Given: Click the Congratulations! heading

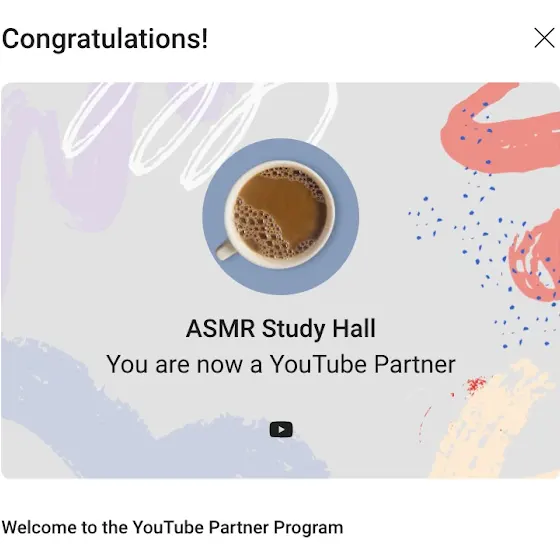Looking at the screenshot, I should coord(105,39).
